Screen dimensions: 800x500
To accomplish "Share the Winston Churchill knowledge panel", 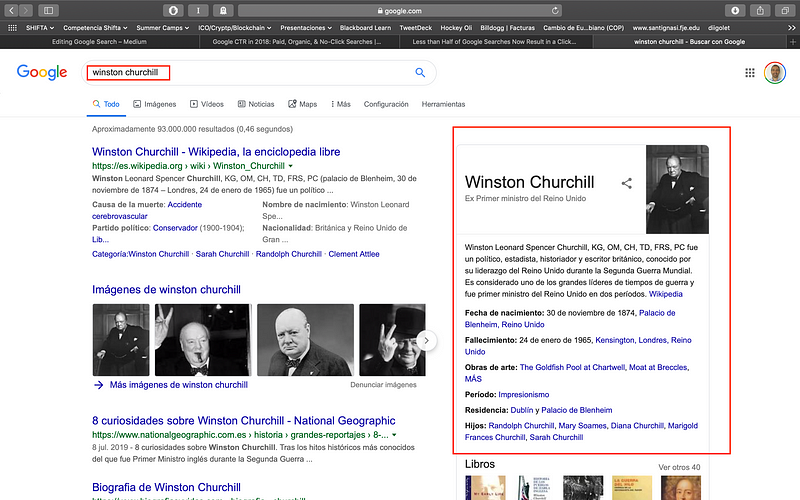I will [x=627, y=183].
